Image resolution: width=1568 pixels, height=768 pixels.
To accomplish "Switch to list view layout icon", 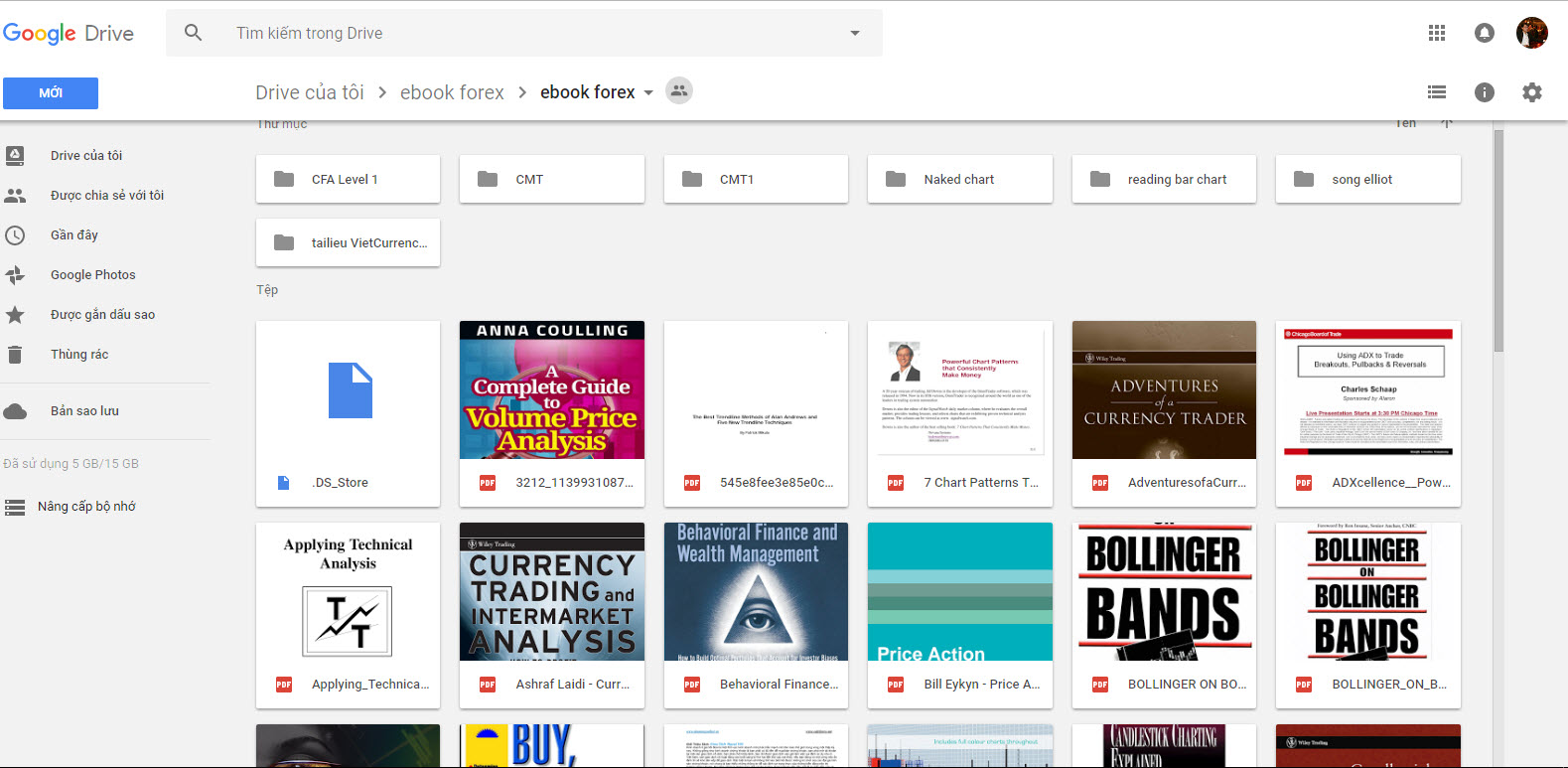I will point(1436,92).
